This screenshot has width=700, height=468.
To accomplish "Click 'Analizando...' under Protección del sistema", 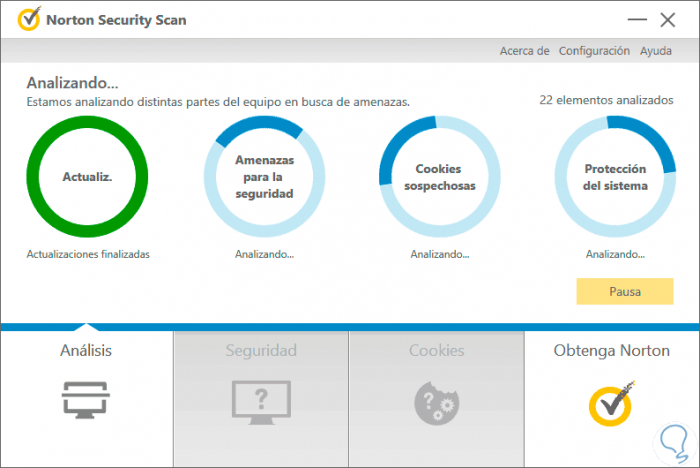I will click(615, 254).
